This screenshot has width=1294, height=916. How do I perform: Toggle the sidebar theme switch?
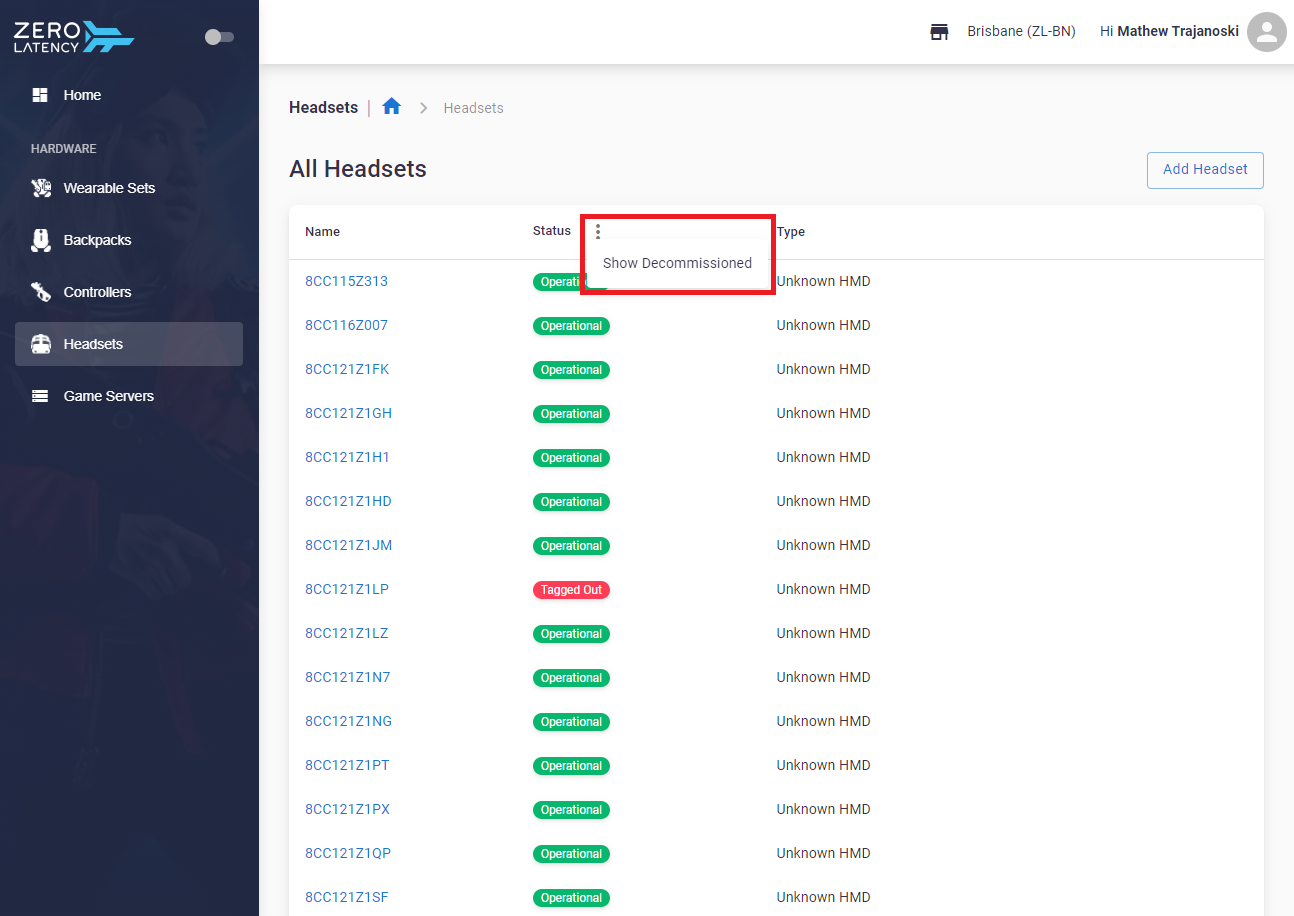coord(219,37)
